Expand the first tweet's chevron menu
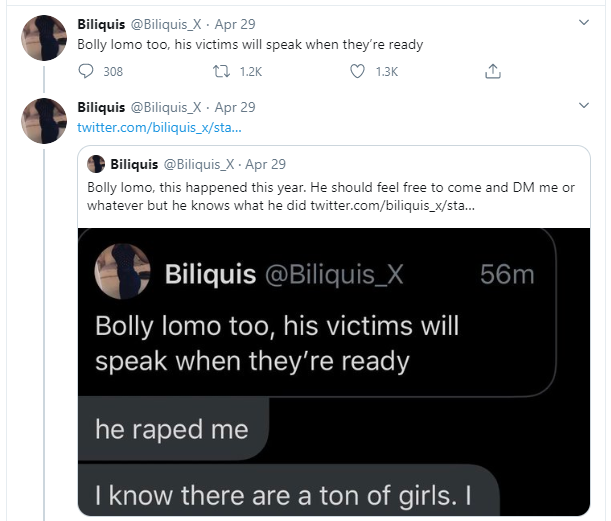611x521 pixels. pos(585,22)
